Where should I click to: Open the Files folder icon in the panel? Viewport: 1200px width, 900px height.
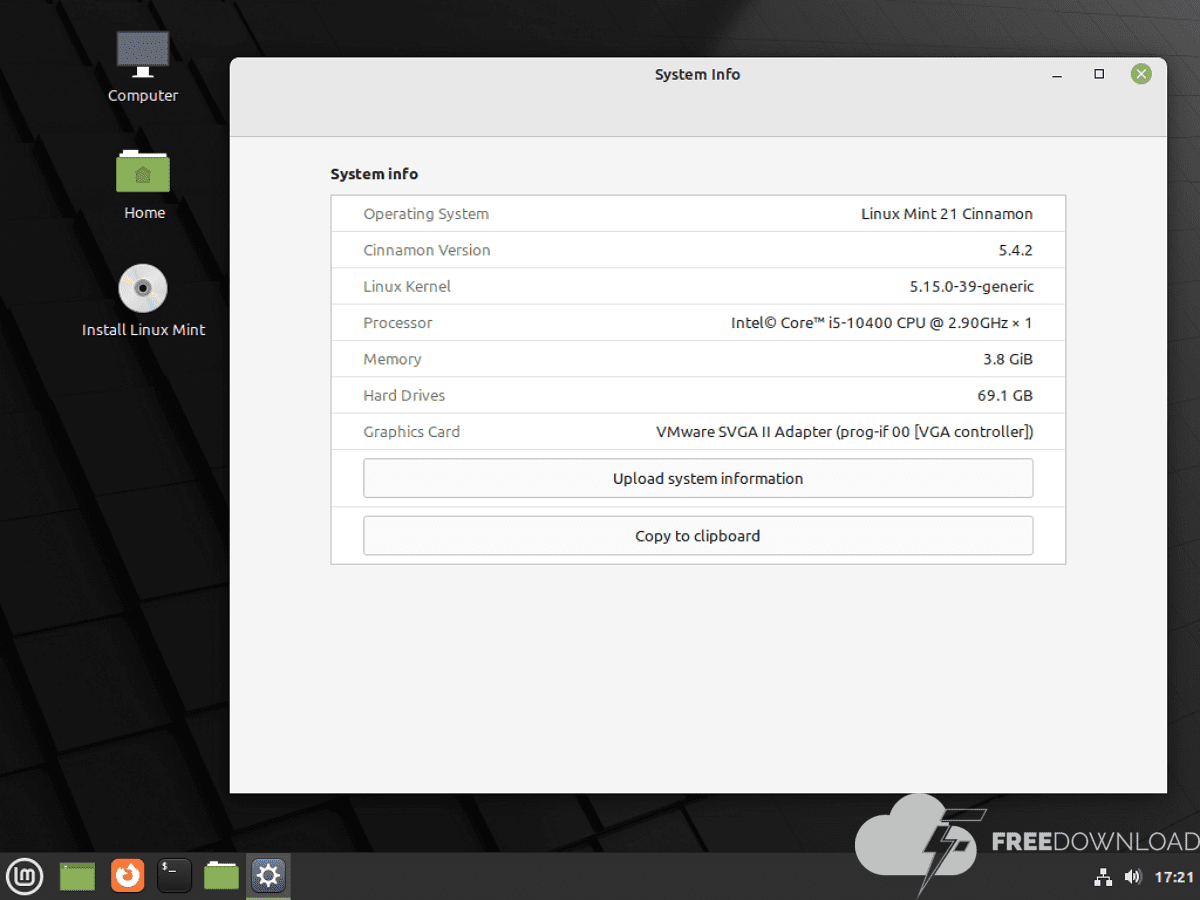point(221,877)
